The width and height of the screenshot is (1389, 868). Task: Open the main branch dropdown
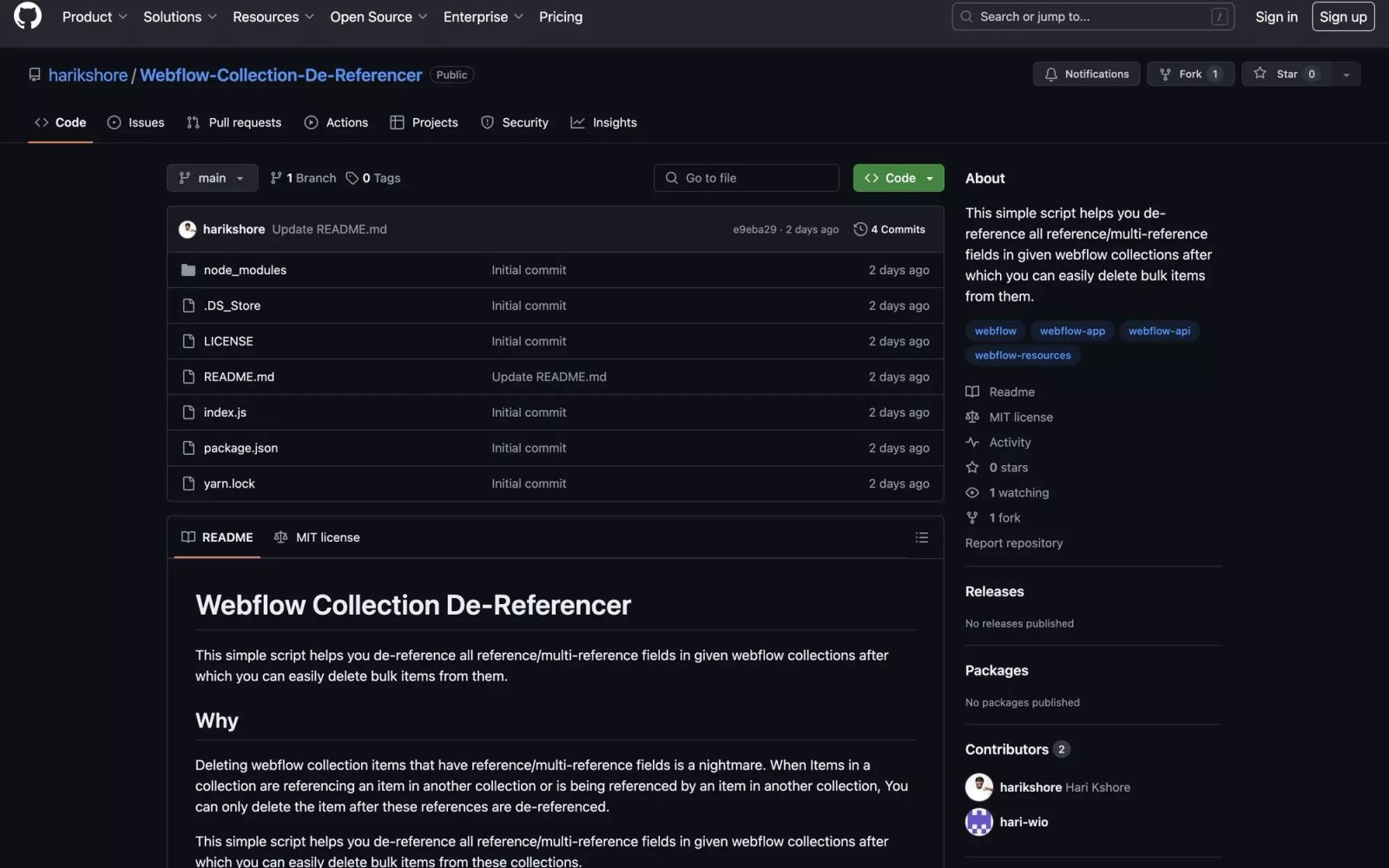[x=213, y=178]
